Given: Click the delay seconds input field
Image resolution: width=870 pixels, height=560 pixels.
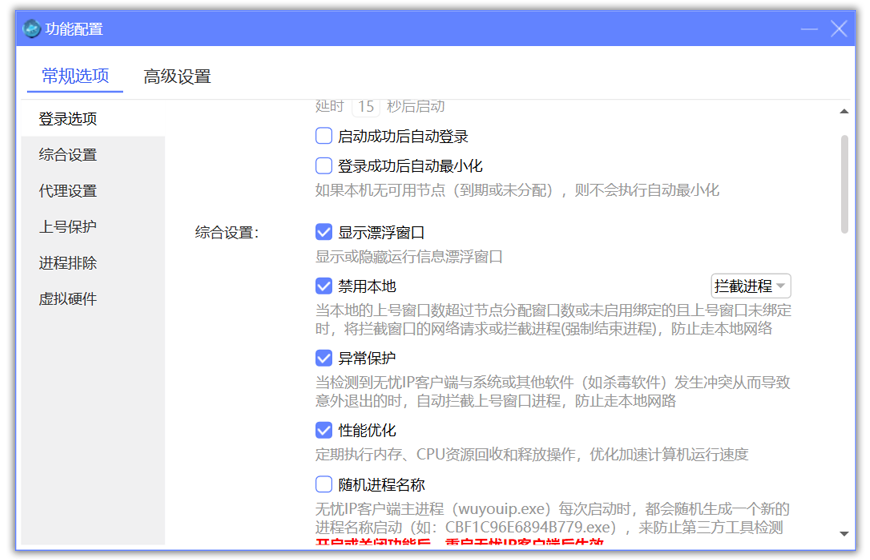Looking at the screenshot, I should (366, 106).
